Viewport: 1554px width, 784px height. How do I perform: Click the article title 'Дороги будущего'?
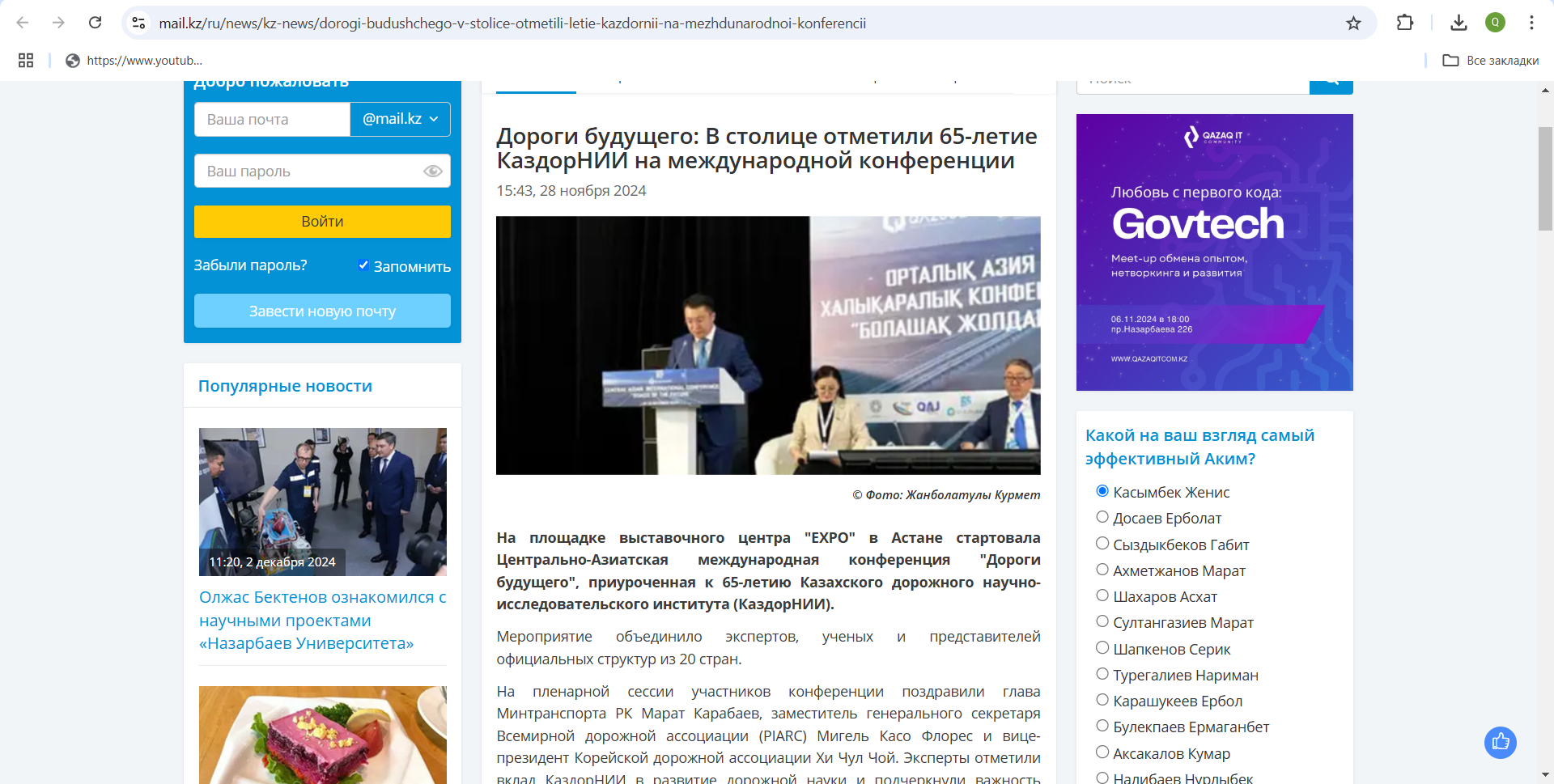766,148
